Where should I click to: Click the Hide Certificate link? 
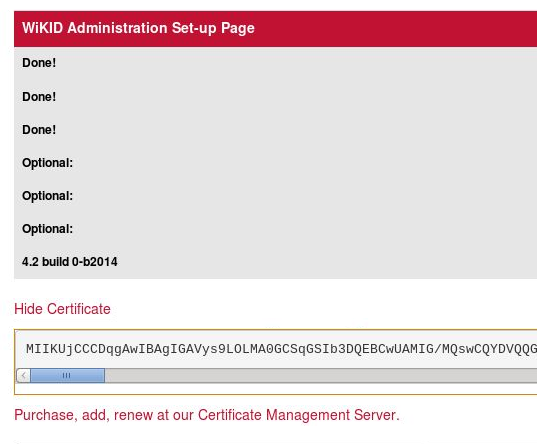[x=62, y=309]
